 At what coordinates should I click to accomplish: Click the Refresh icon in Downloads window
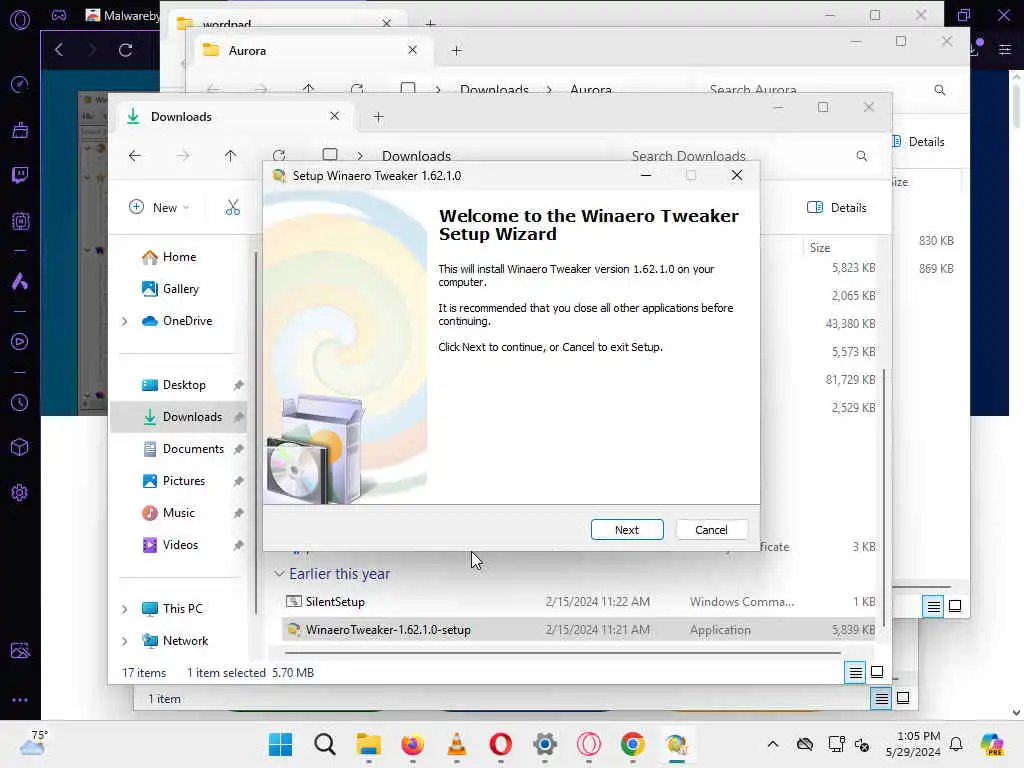[x=279, y=155]
